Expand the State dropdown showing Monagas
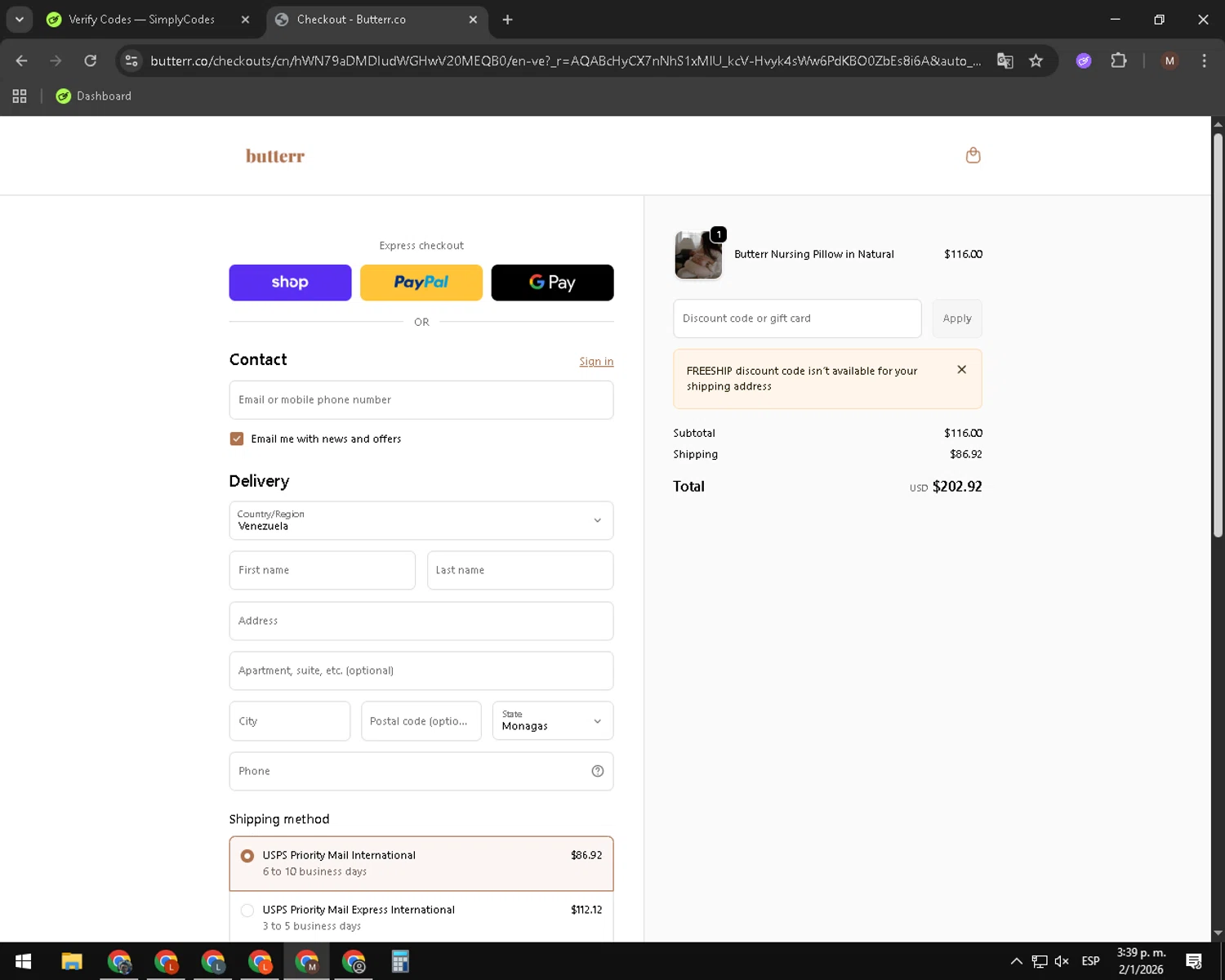The image size is (1225, 980). pos(553,721)
